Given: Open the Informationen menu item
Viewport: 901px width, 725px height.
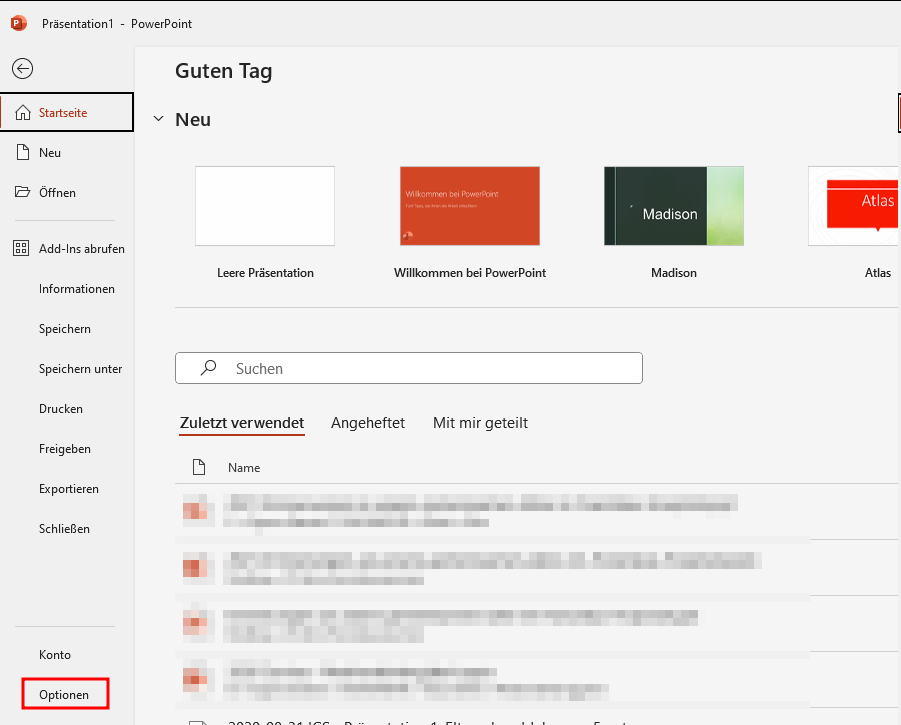Looking at the screenshot, I should 77,289.
